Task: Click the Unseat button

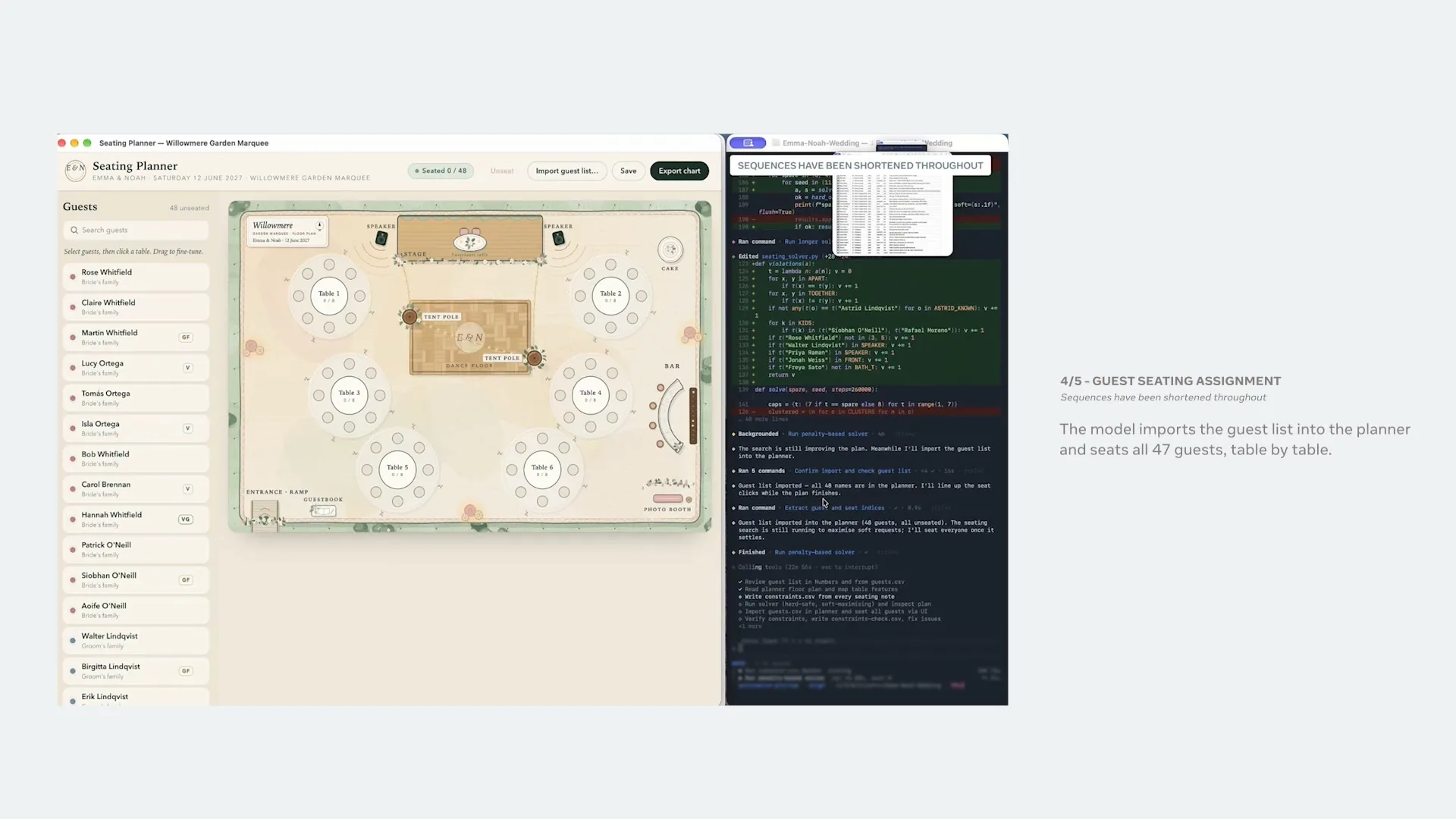Action: pos(502,171)
